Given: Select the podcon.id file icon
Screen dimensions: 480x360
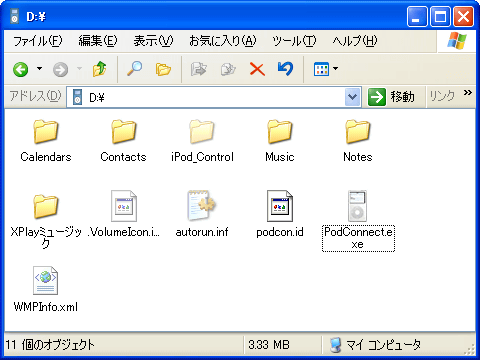Looking at the screenshot, I should (280, 206).
